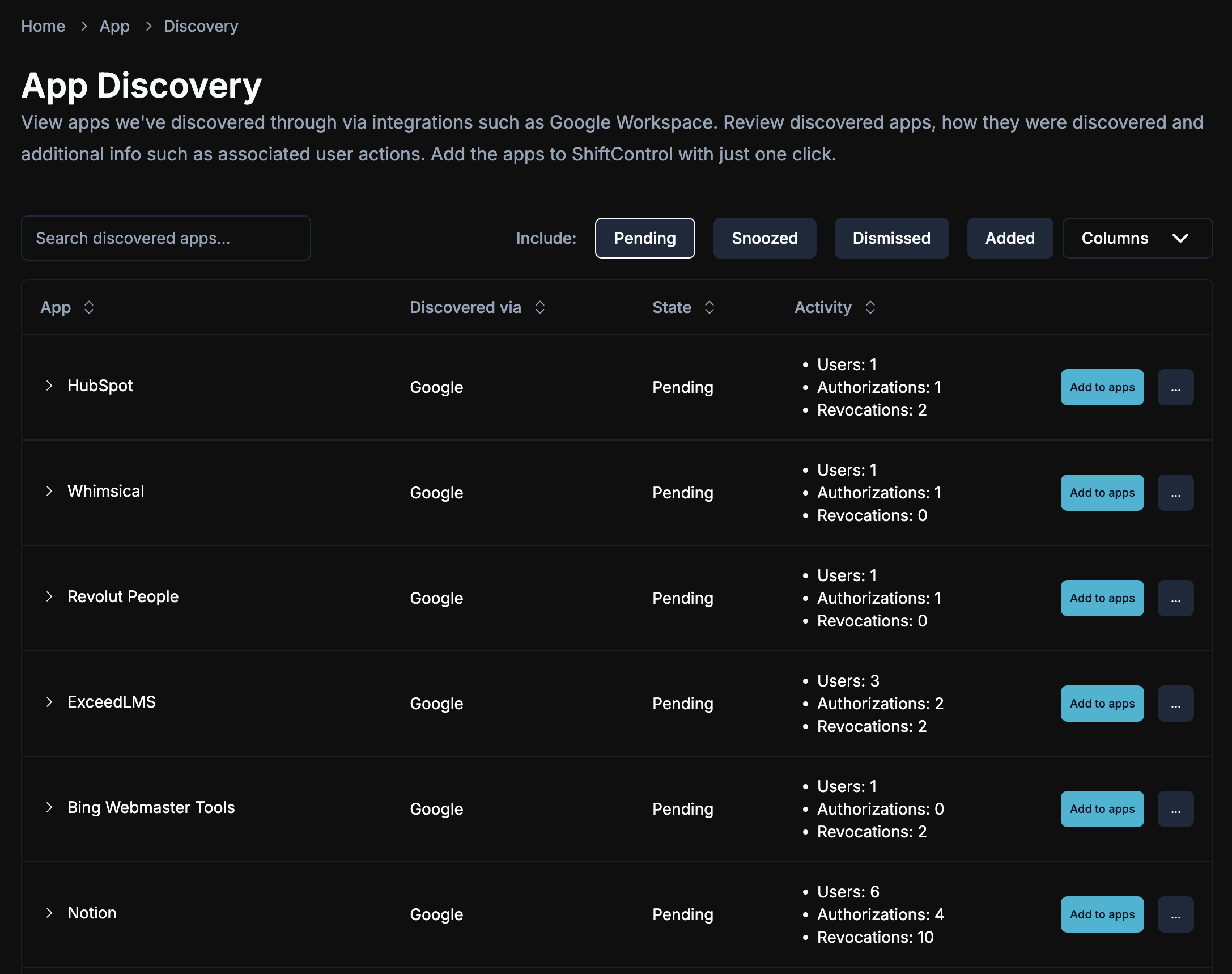Screen dimensions: 1232x974
Task: Enable the Snoozed include filter
Action: point(764,238)
